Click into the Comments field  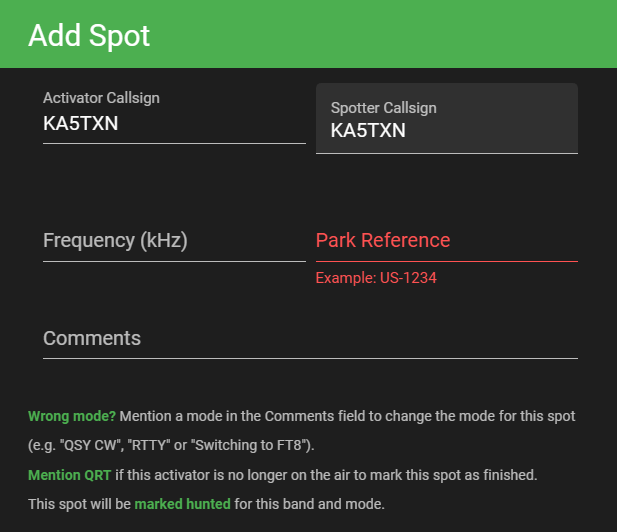pyautogui.click(x=310, y=338)
